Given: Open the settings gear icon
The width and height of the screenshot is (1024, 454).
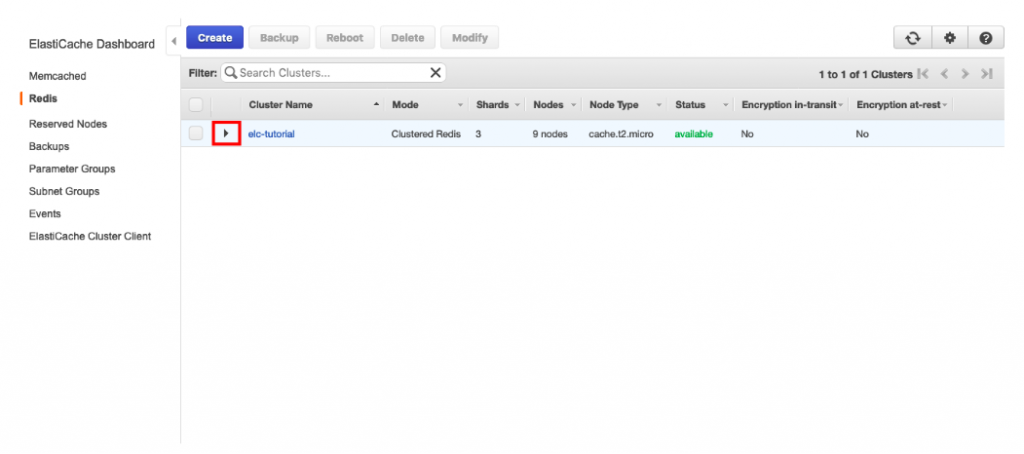Looking at the screenshot, I should 950,39.
